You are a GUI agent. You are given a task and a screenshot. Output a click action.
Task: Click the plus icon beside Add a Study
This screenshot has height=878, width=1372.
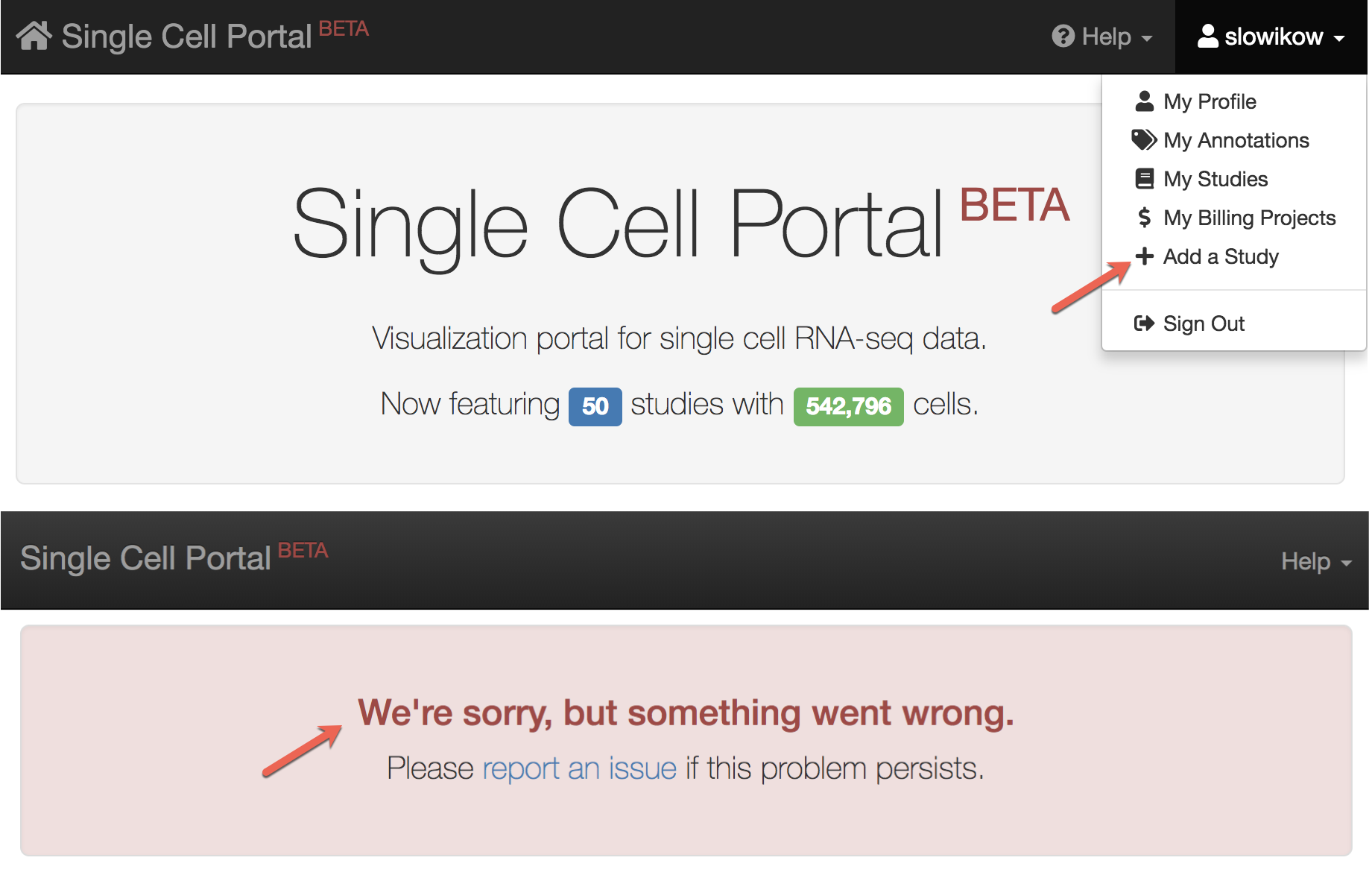[x=1144, y=256]
